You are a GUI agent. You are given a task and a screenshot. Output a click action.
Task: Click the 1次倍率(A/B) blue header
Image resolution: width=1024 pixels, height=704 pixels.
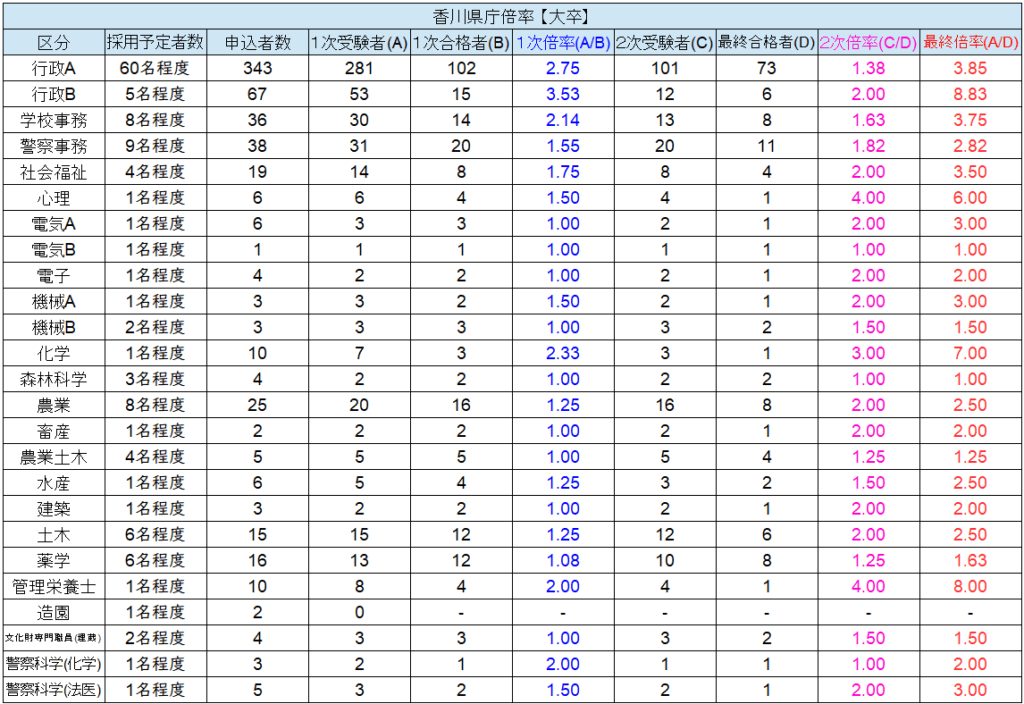[x=563, y=42]
